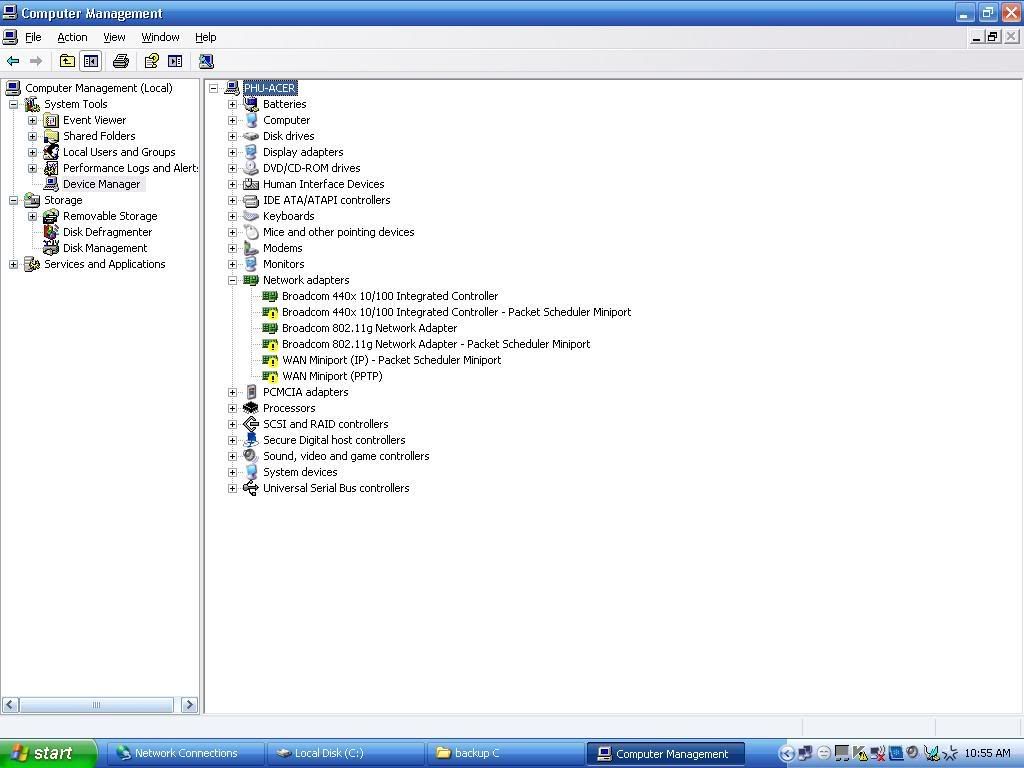Click the Back arrow toolbar button
This screenshot has height=768, width=1024.
pos(13,61)
